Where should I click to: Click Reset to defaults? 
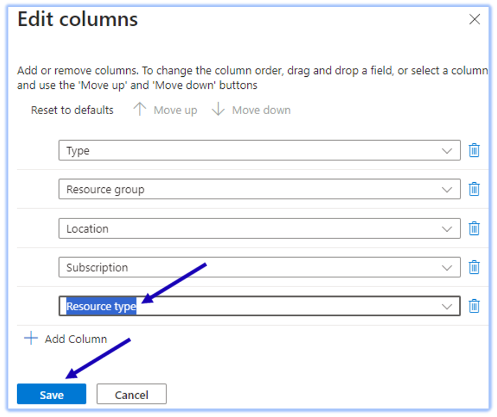pos(72,110)
